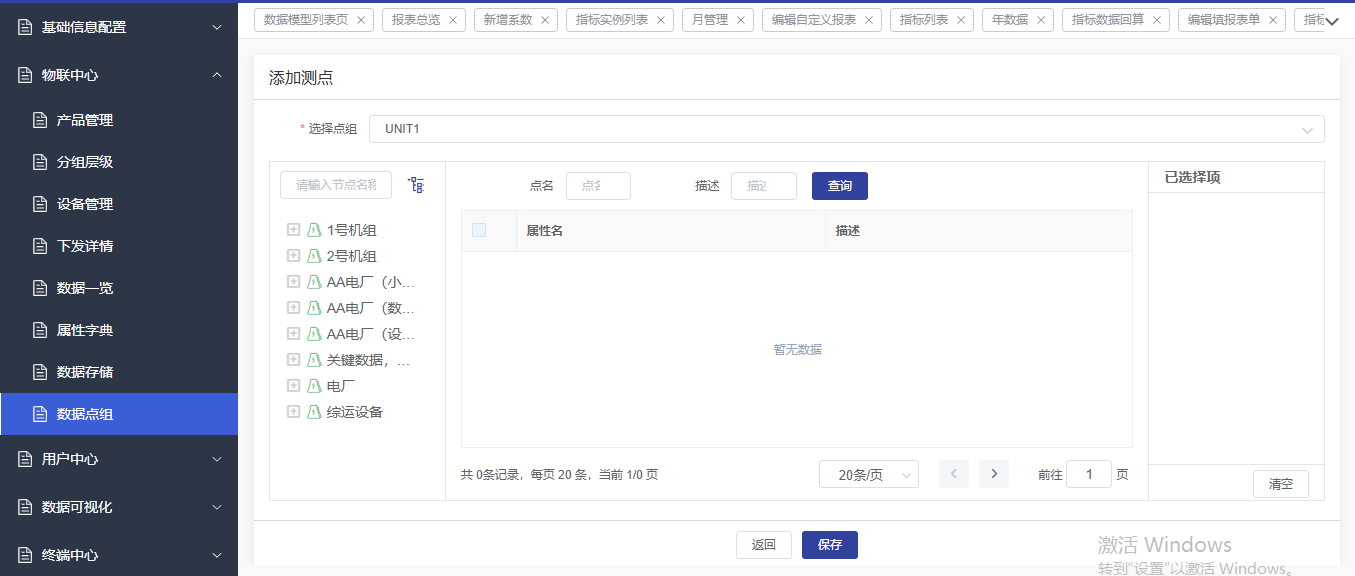
Task: Expand the 用户中心 sidebar menu
Action: tap(119, 459)
